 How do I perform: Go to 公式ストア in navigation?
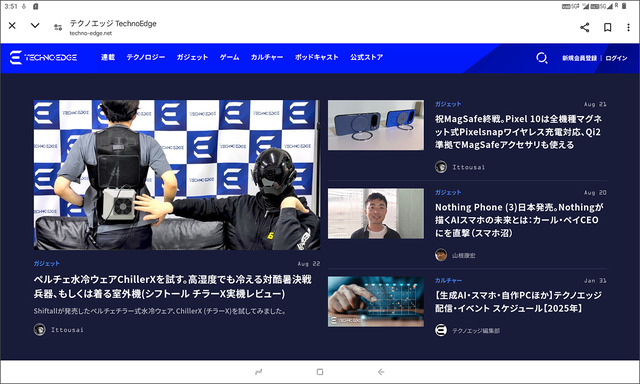[367, 57]
